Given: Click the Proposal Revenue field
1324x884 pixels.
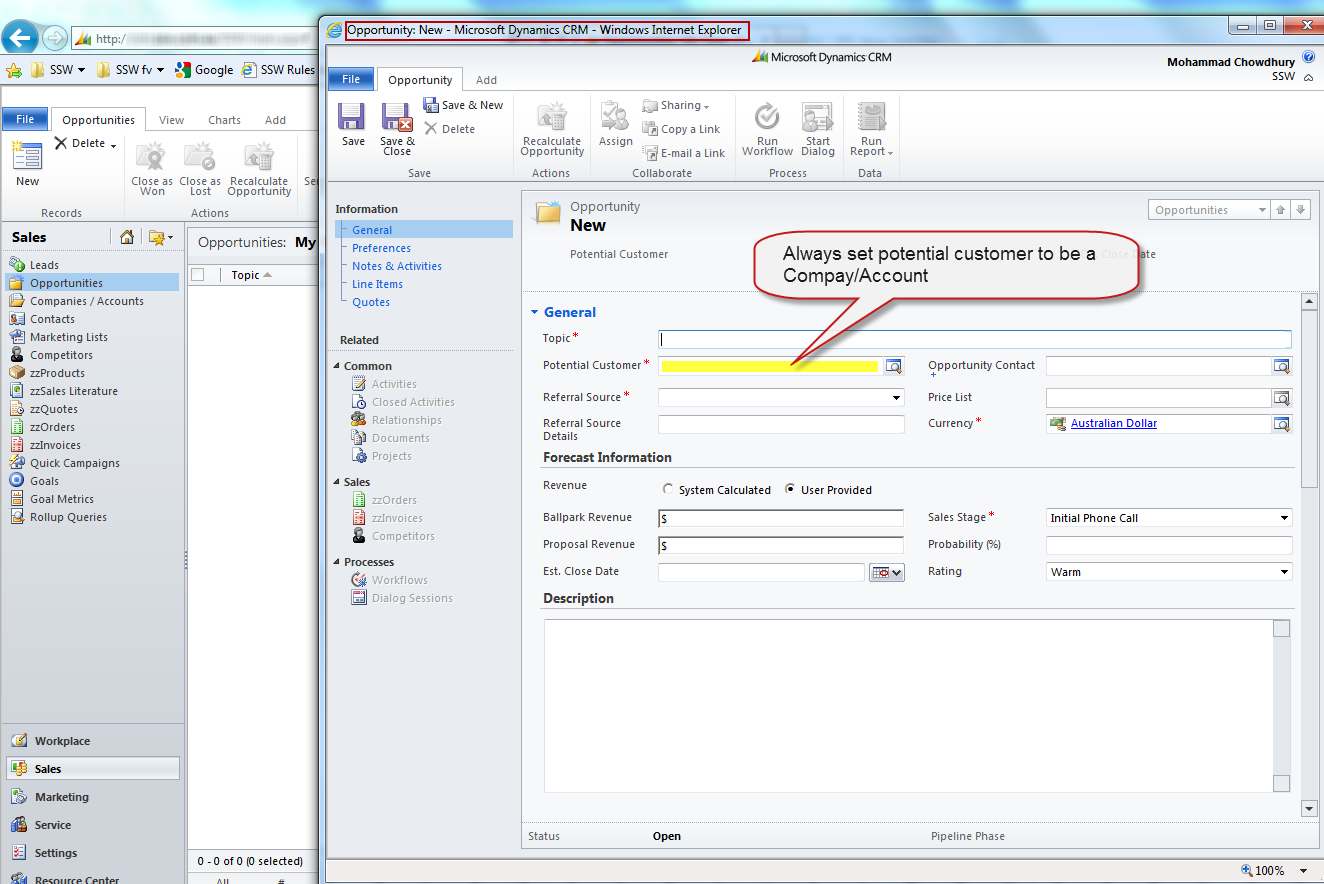Looking at the screenshot, I should click(781, 545).
